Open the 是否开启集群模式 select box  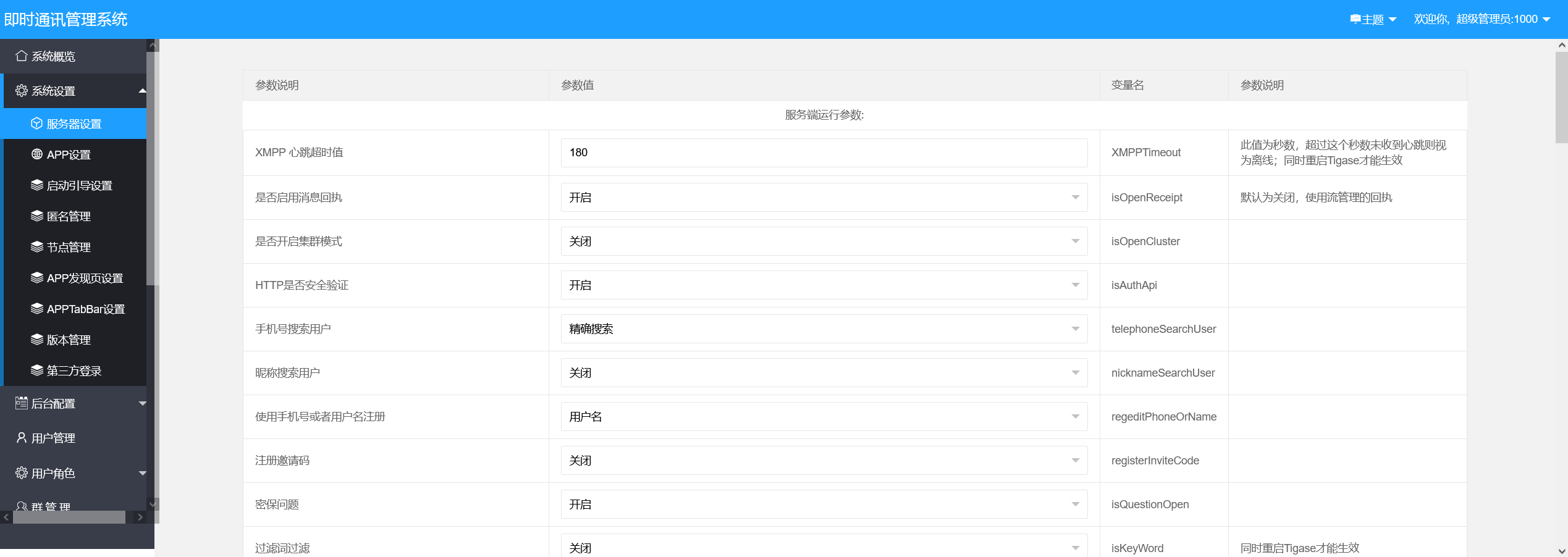point(824,241)
